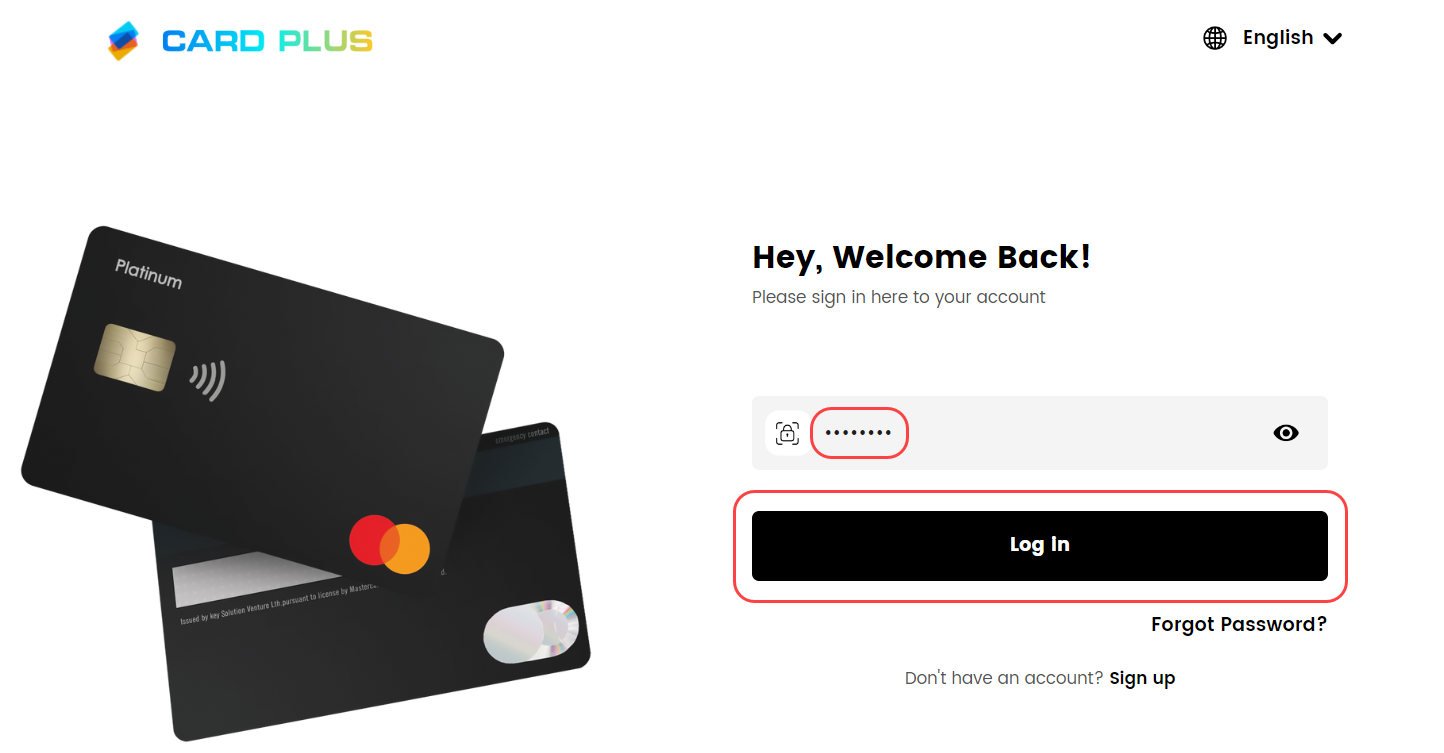Viewport: 1444px width, 753px height.
Task: Click the gold chip on Platinum card
Action: [x=135, y=358]
